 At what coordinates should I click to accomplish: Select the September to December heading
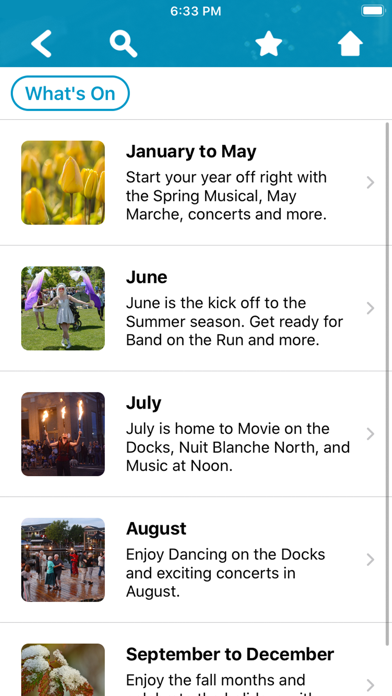click(x=230, y=654)
